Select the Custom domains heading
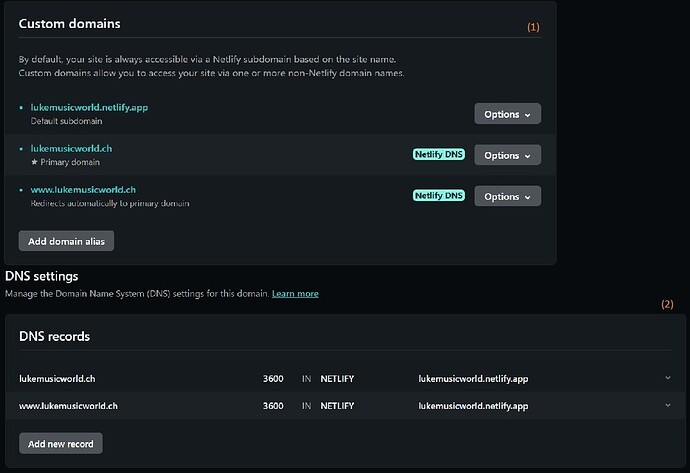 pyautogui.click(x=70, y=24)
